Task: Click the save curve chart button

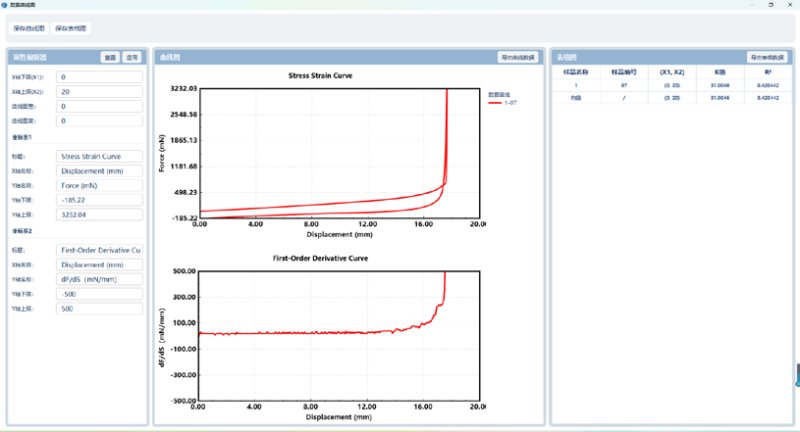Action: click(x=29, y=28)
